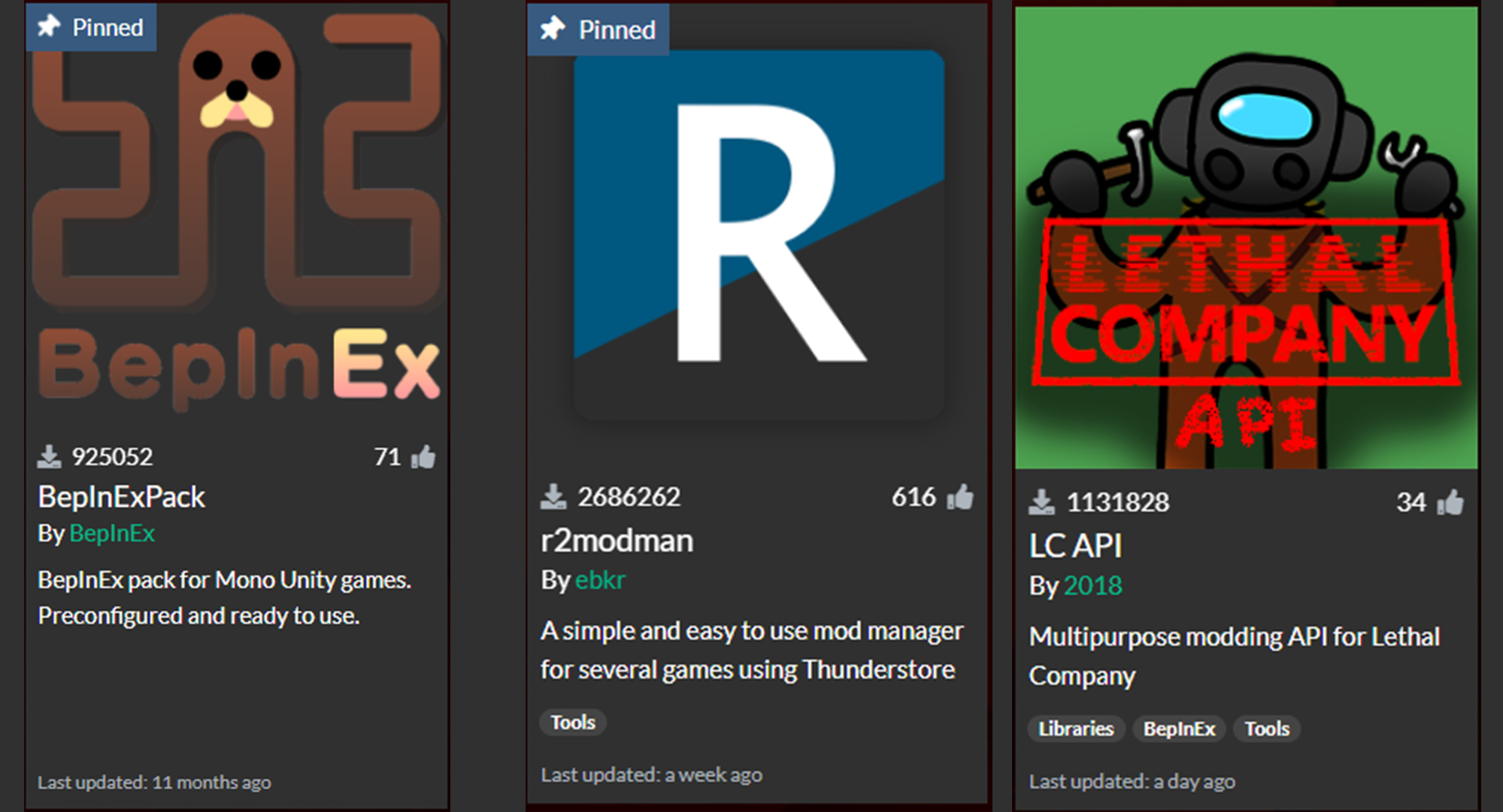Click the Lethal Company API artwork thumbnail
Image resolution: width=1503 pixels, height=812 pixels.
point(1246,238)
